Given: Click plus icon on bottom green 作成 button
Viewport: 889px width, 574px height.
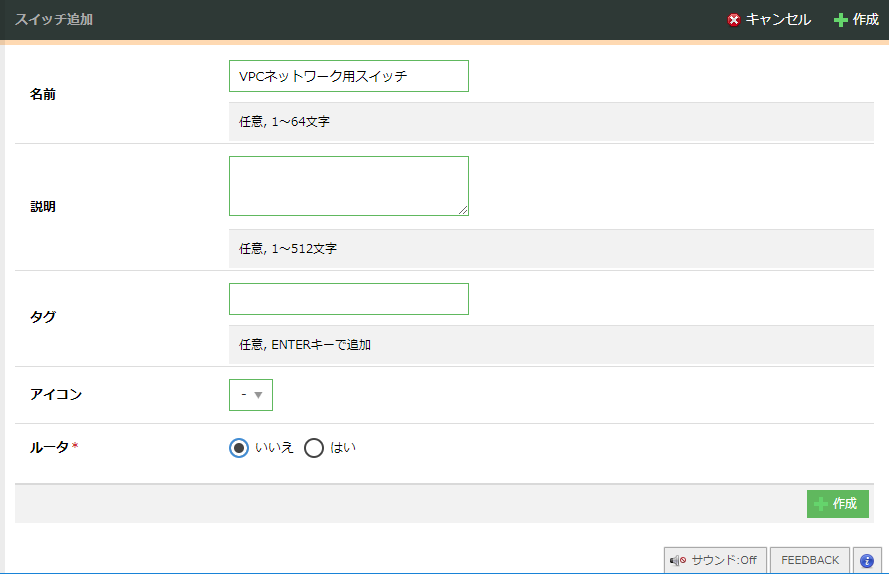Looking at the screenshot, I should pos(821,504).
